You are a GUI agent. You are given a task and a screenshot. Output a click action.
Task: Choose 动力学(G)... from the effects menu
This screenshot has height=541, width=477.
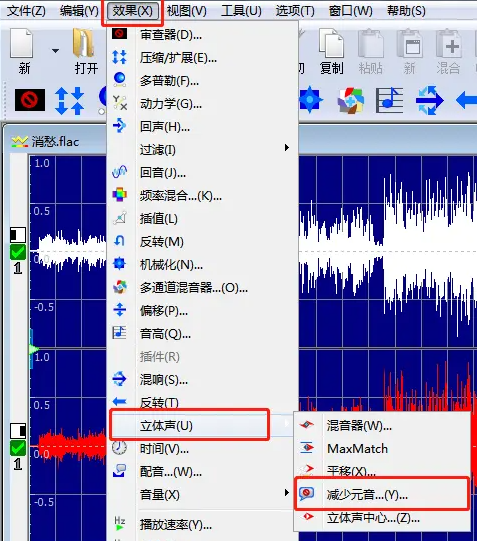tap(202, 104)
